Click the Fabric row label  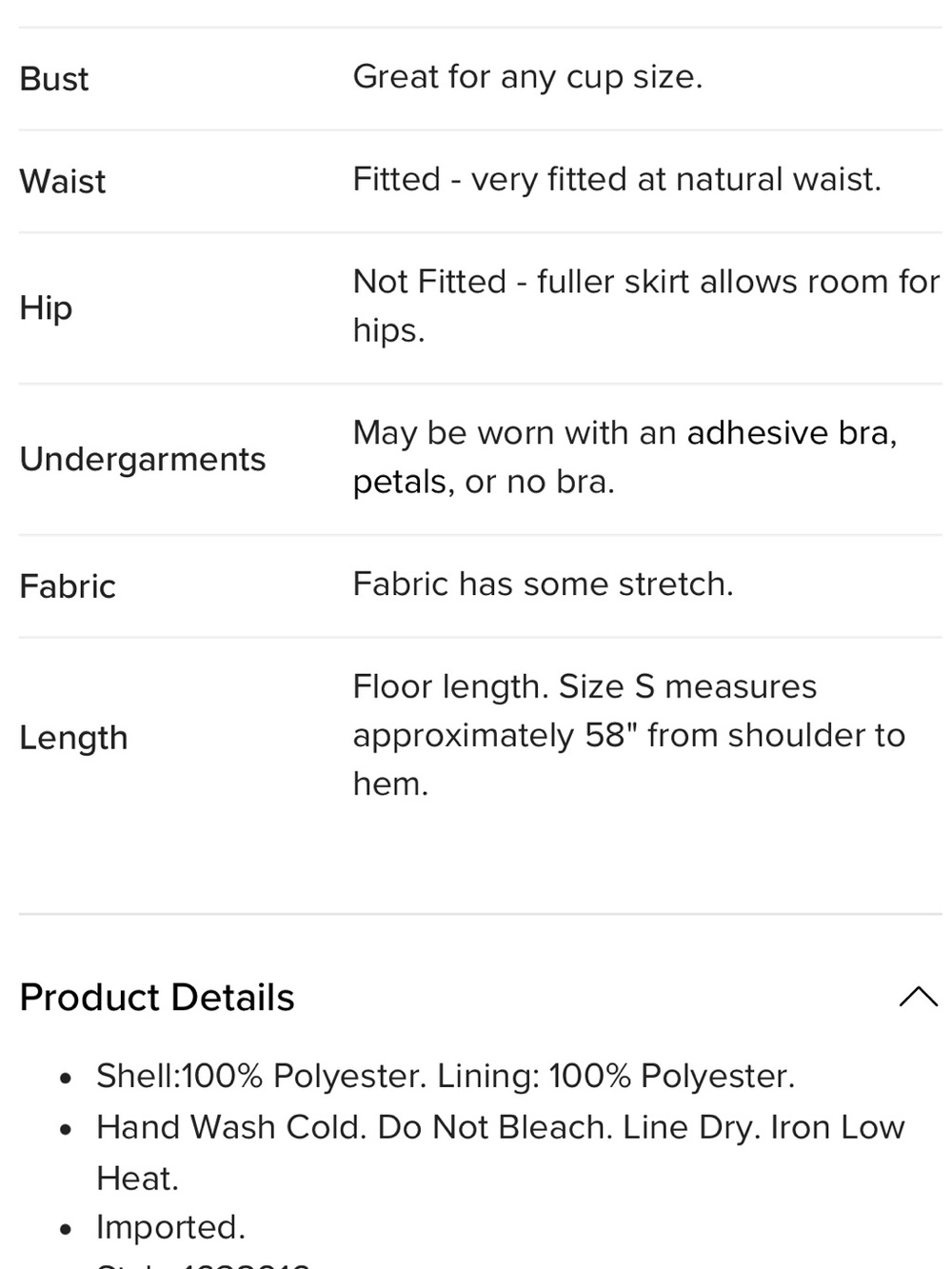click(x=68, y=585)
